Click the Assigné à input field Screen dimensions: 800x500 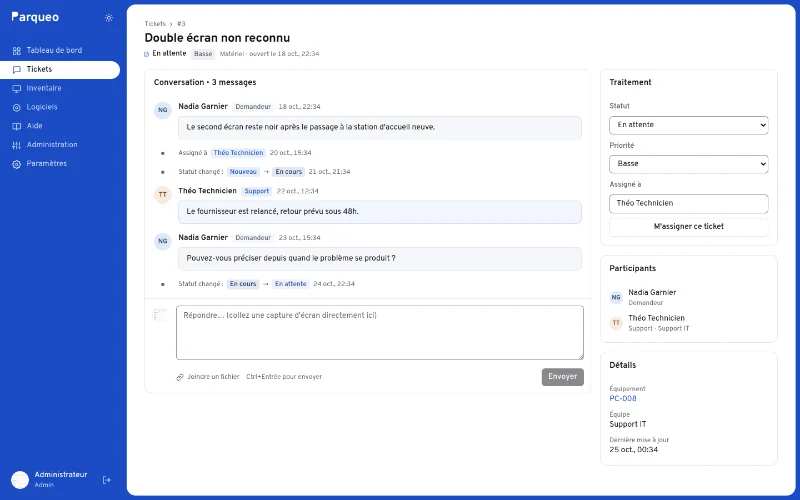pyautogui.click(x=689, y=204)
